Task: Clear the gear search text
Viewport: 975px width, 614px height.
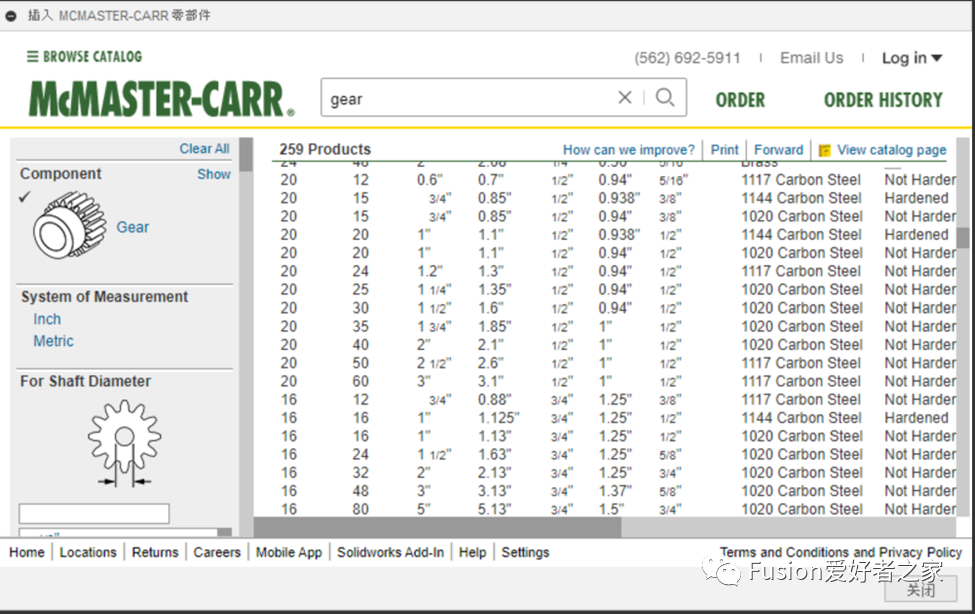Action: pos(625,98)
